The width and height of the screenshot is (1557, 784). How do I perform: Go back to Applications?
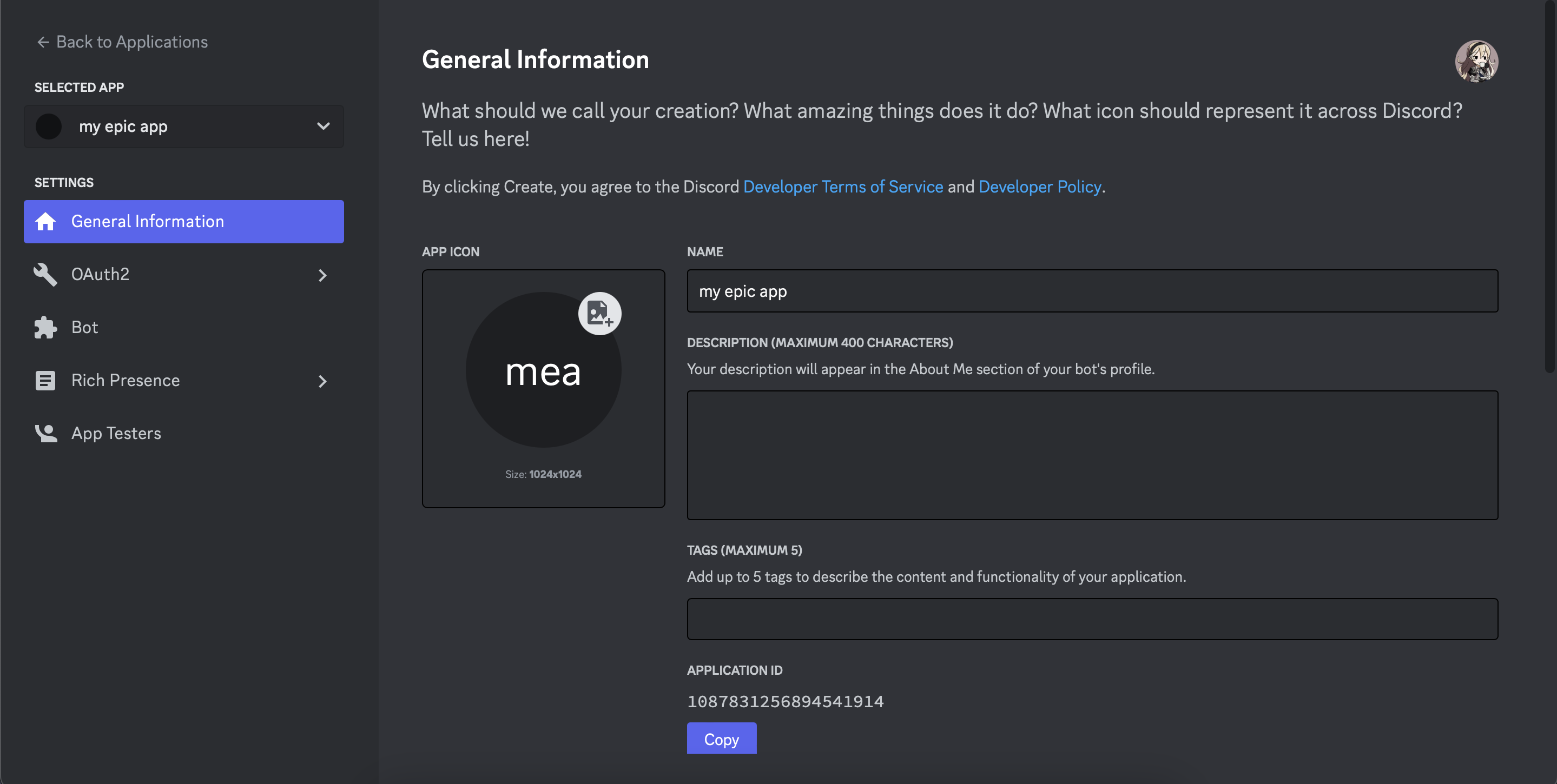point(122,42)
